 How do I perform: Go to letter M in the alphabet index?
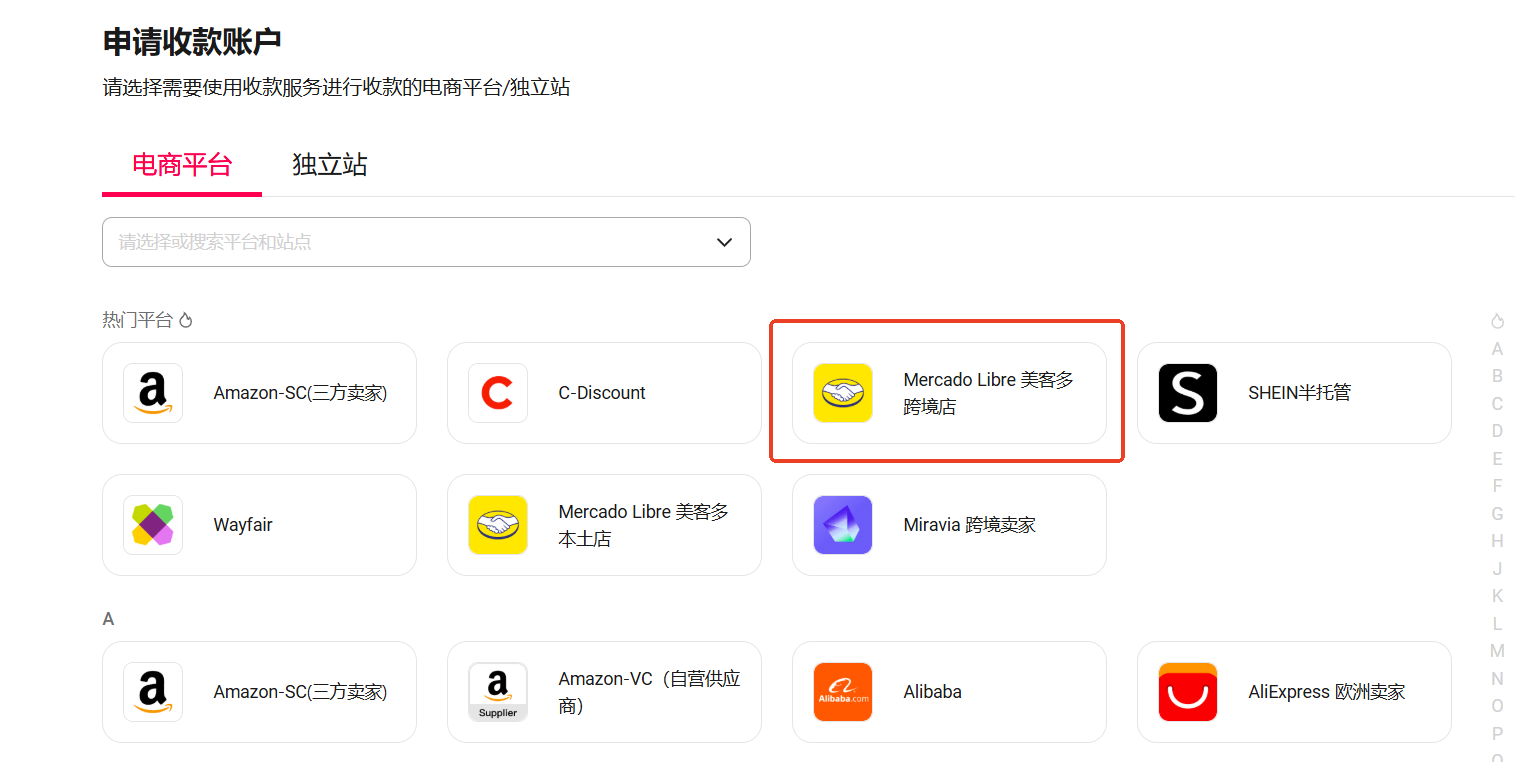pyautogui.click(x=1497, y=651)
